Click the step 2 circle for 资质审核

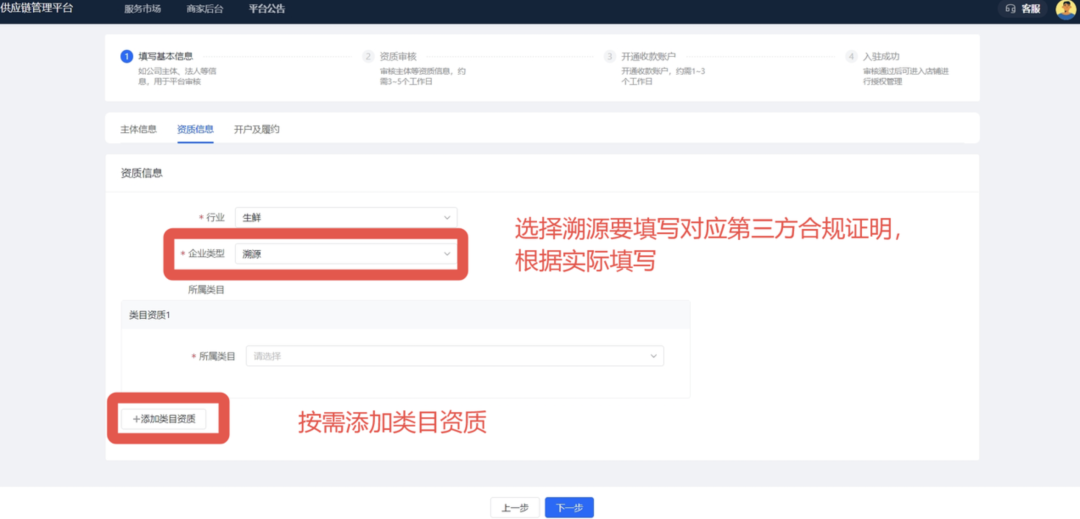pyautogui.click(x=368, y=56)
